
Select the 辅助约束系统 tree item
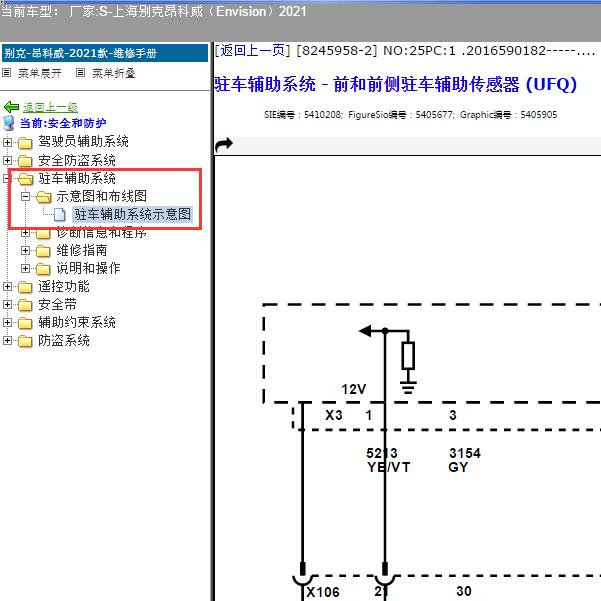coord(77,322)
